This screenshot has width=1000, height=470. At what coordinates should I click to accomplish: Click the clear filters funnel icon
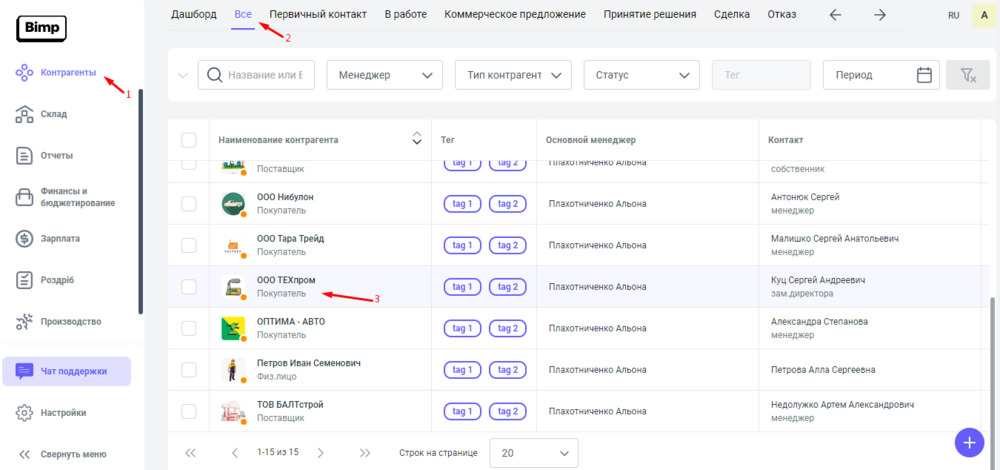tap(966, 75)
